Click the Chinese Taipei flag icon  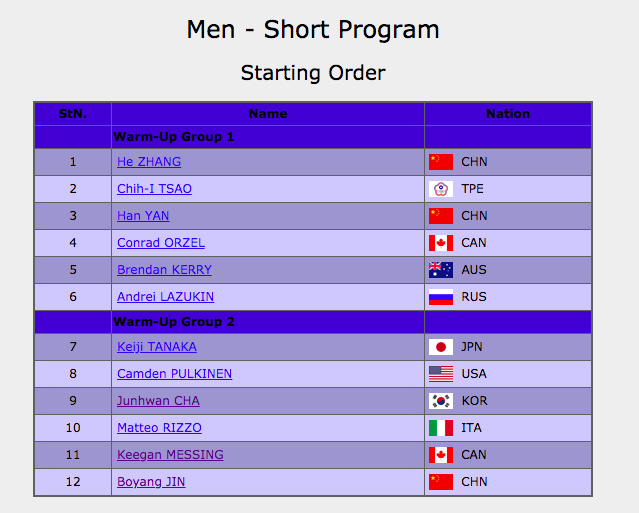[x=441, y=189]
